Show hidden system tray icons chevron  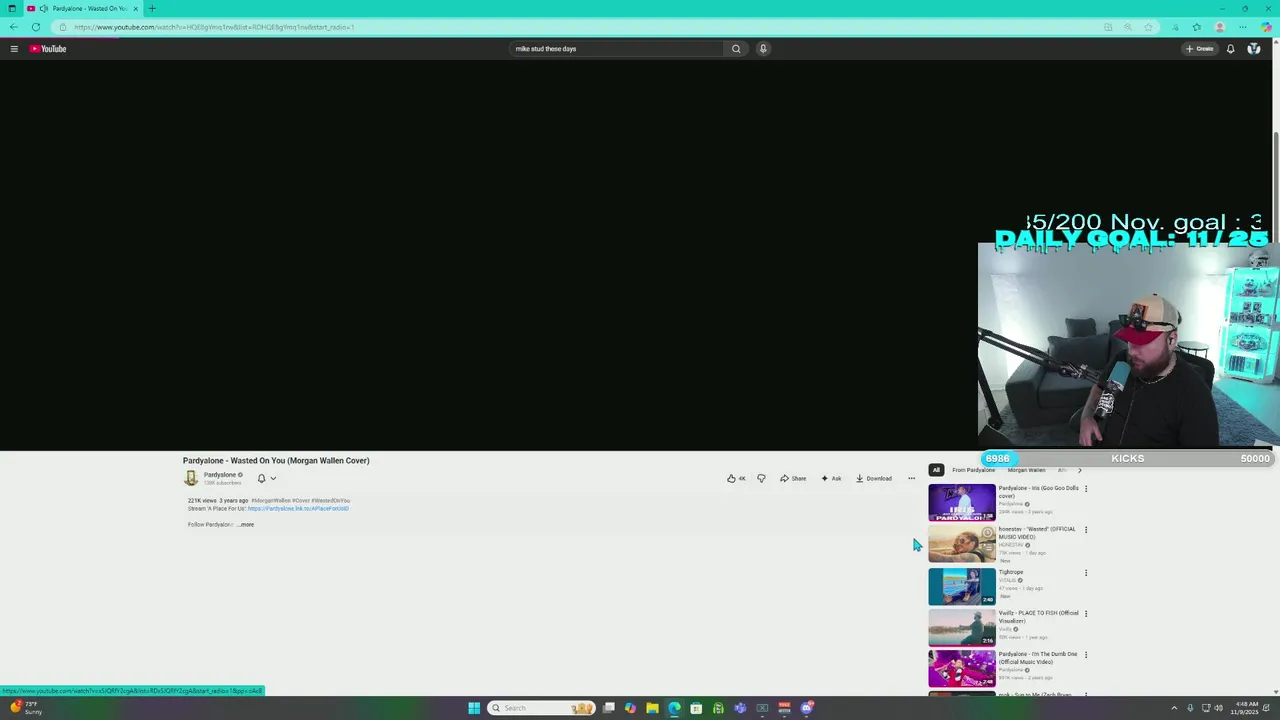pyautogui.click(x=1174, y=708)
